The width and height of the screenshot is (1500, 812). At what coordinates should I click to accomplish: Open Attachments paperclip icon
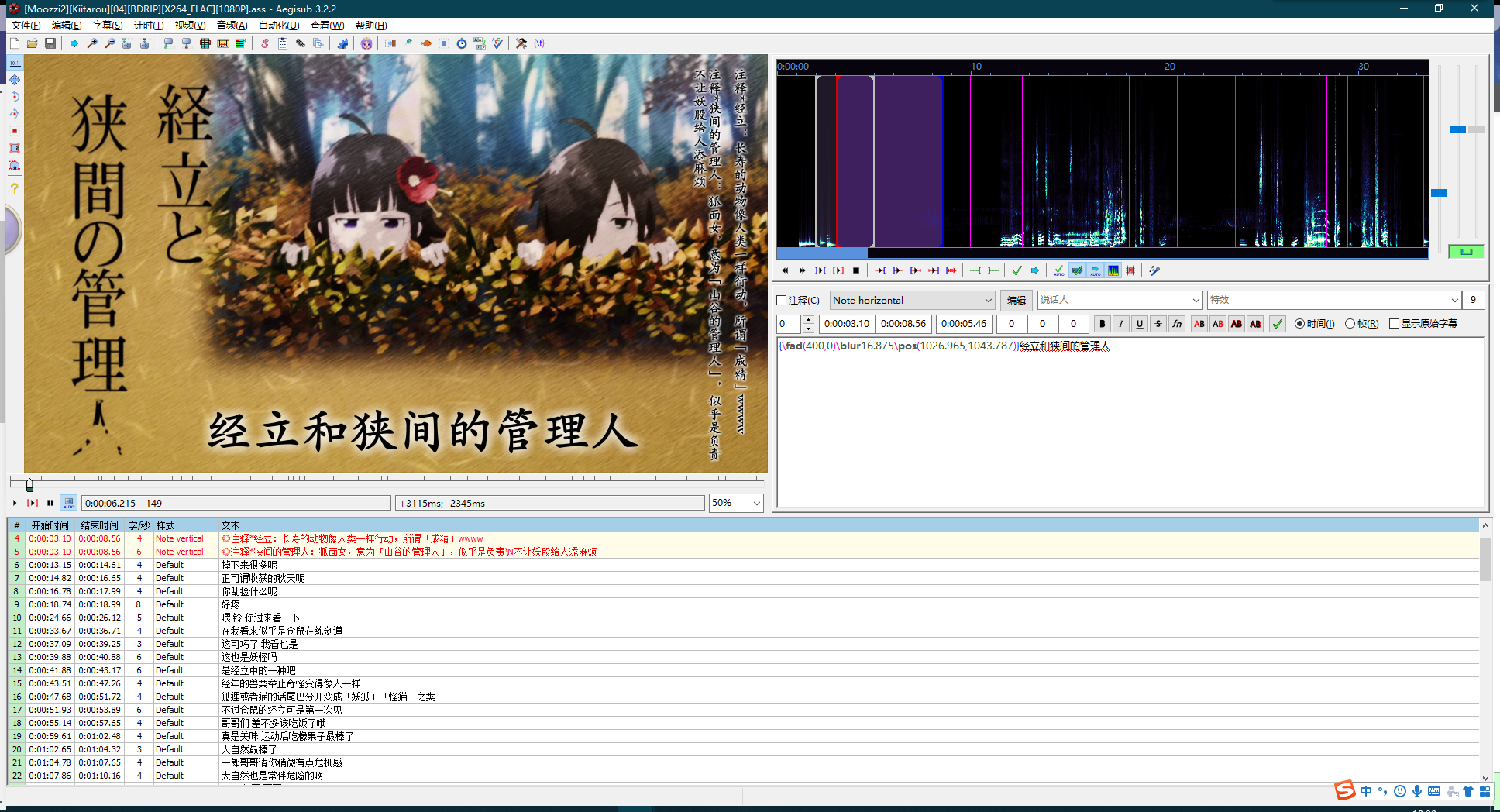point(301,43)
